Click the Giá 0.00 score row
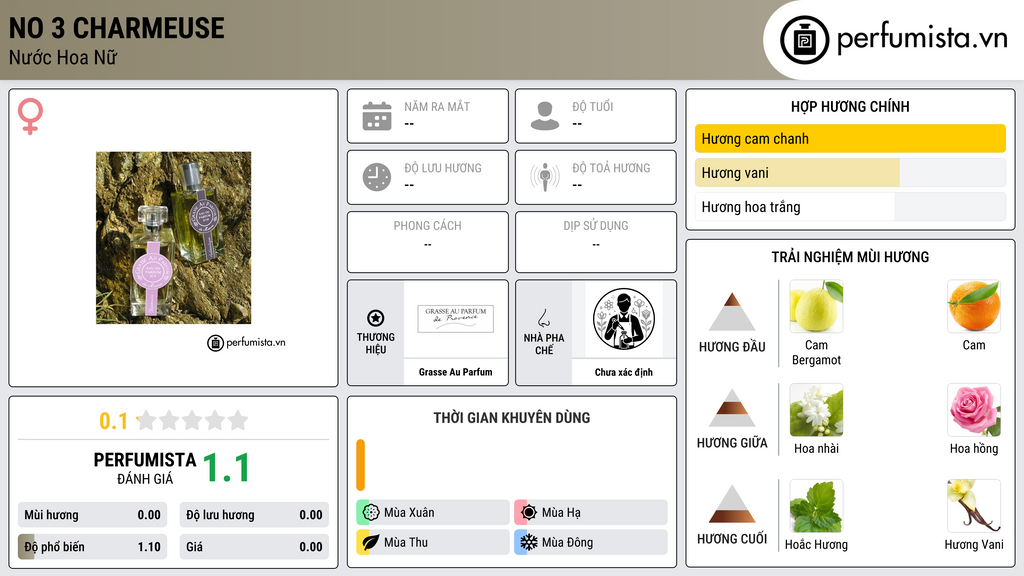Image resolution: width=1024 pixels, height=576 pixels. coord(254,547)
